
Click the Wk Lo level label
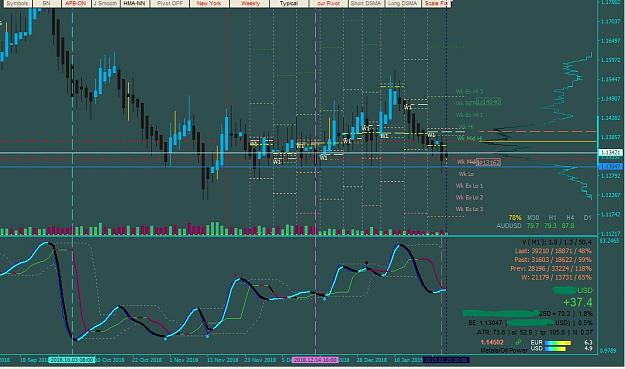tap(466, 174)
